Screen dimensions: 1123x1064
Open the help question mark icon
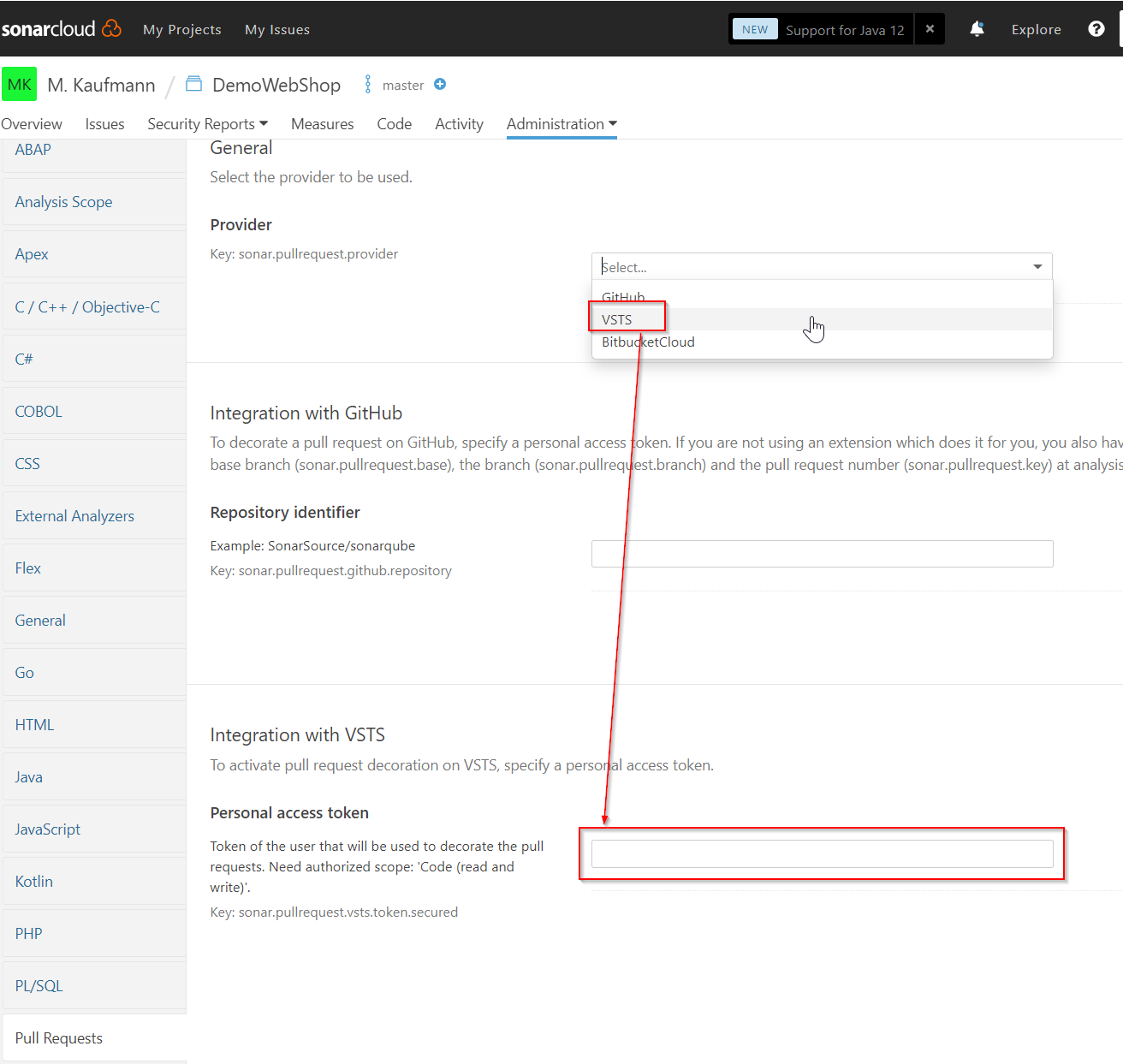point(1096,29)
